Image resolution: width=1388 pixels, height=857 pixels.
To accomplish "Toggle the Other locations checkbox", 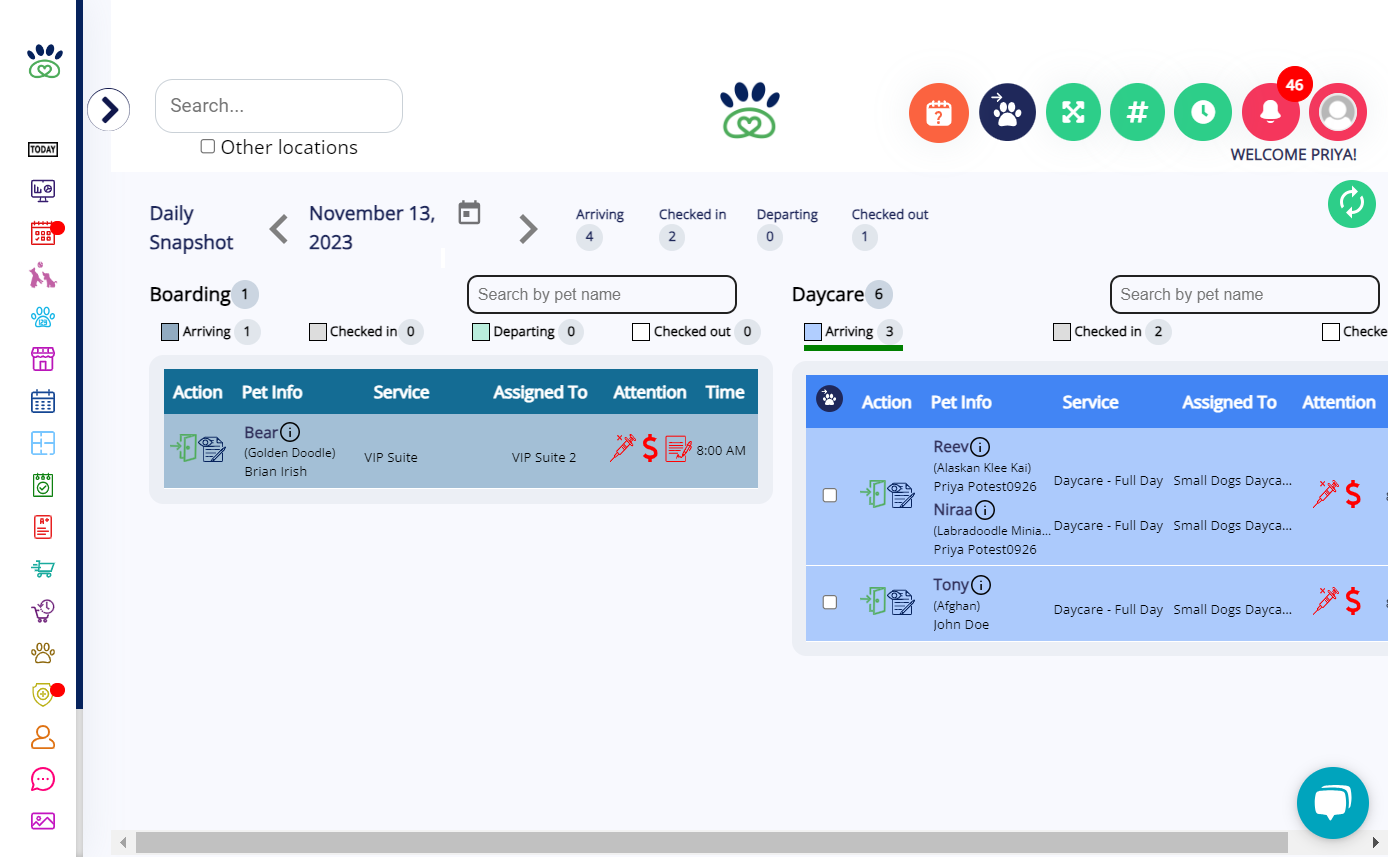I will [208, 146].
